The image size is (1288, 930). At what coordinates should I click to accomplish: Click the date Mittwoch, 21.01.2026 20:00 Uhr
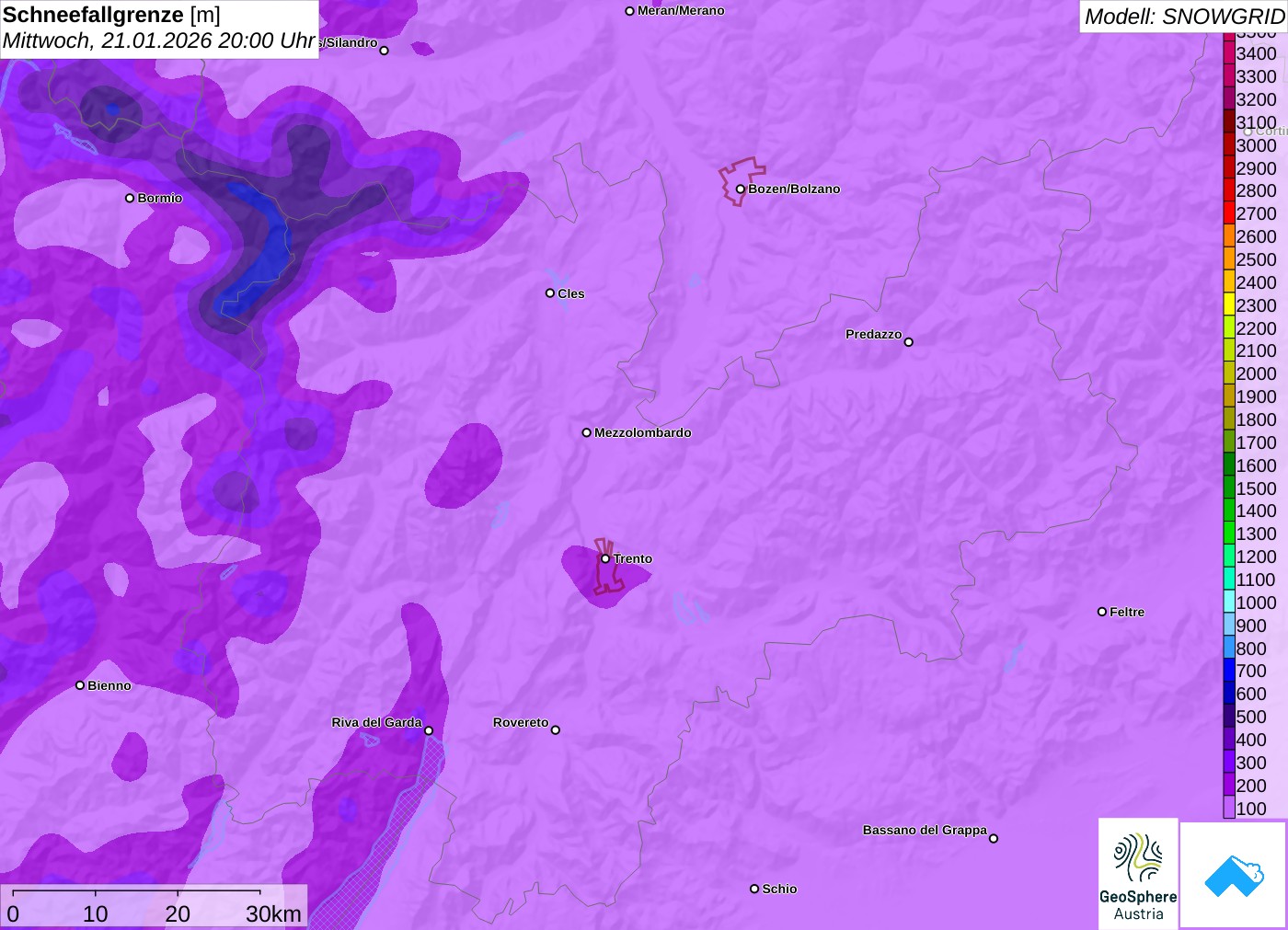159,40
